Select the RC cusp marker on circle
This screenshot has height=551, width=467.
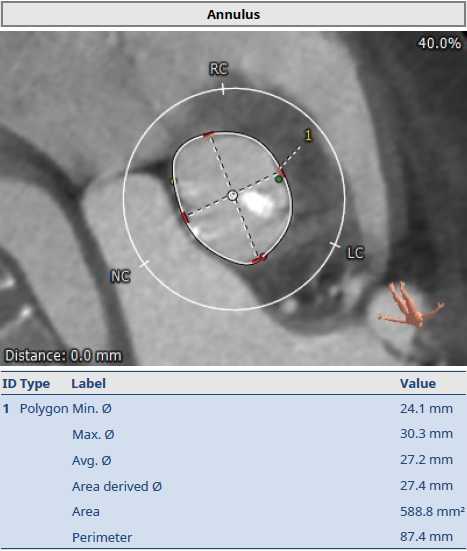point(223,89)
